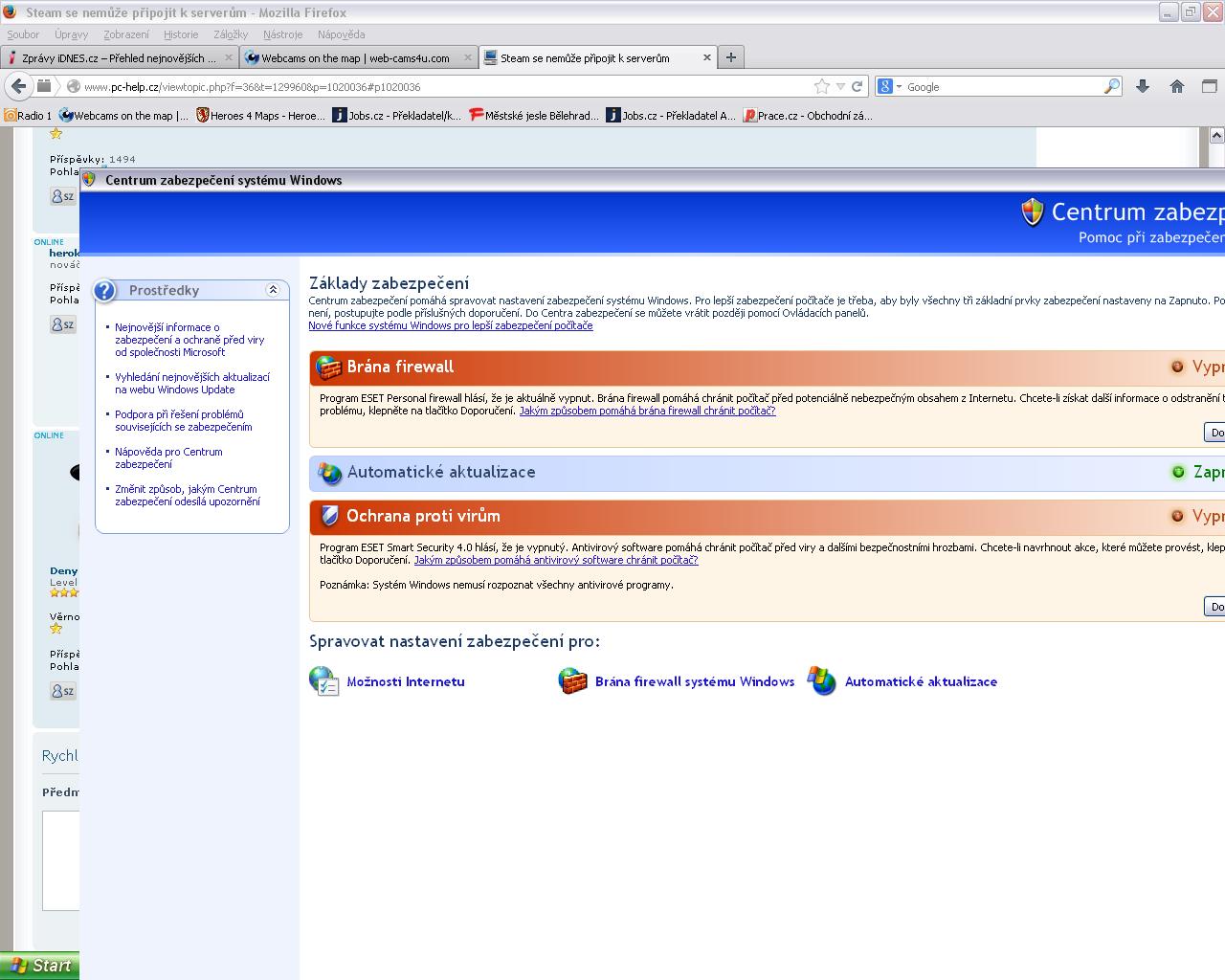This screenshot has width=1225, height=980.
Task: Open the Jobs.cz Překladatel/k... bookmark
Action: pos(397,116)
